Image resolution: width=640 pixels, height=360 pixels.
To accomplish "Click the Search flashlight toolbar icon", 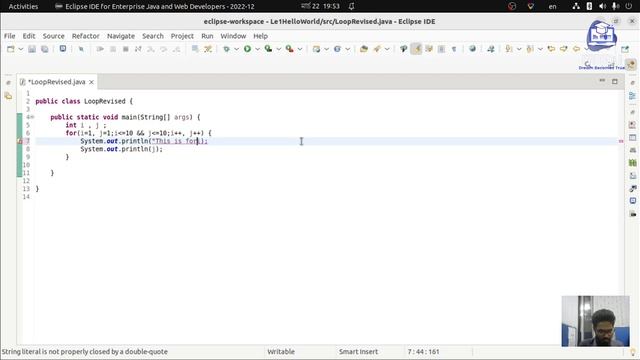I will (x=377, y=49).
